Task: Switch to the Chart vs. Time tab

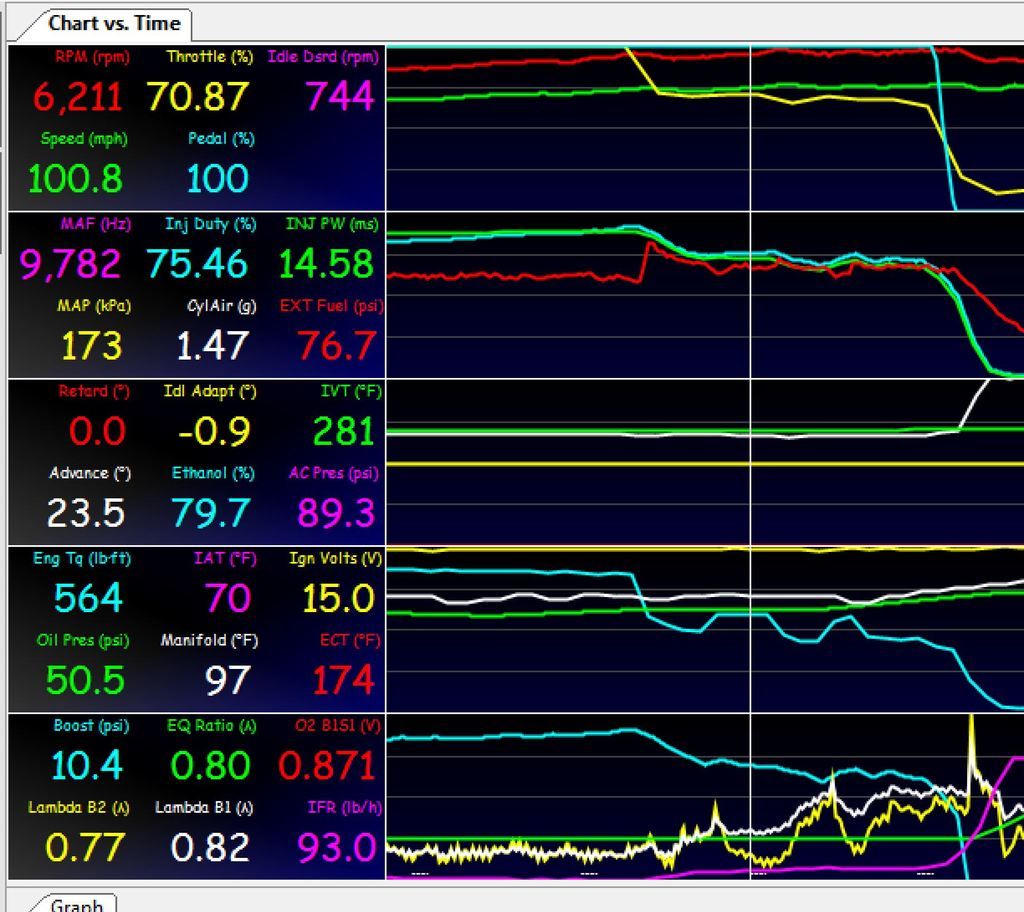Action: point(114,23)
